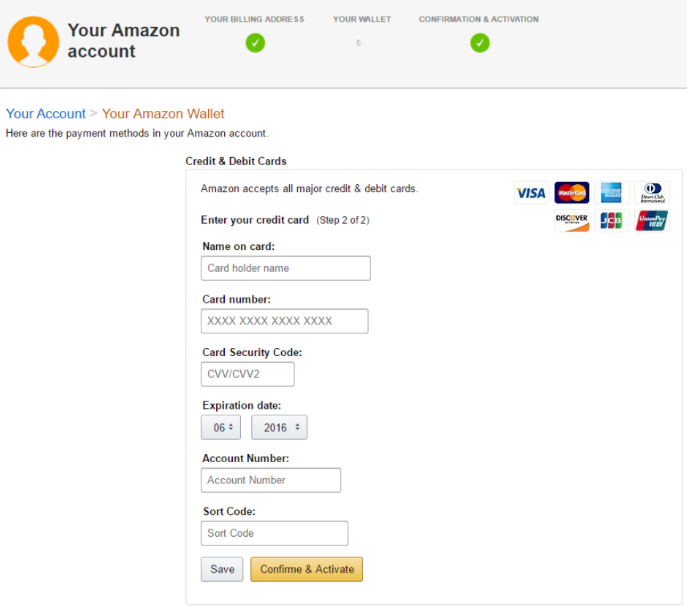Viewport: 687px width, 606px height.
Task: Focus the Card holder name field
Action: [286, 268]
